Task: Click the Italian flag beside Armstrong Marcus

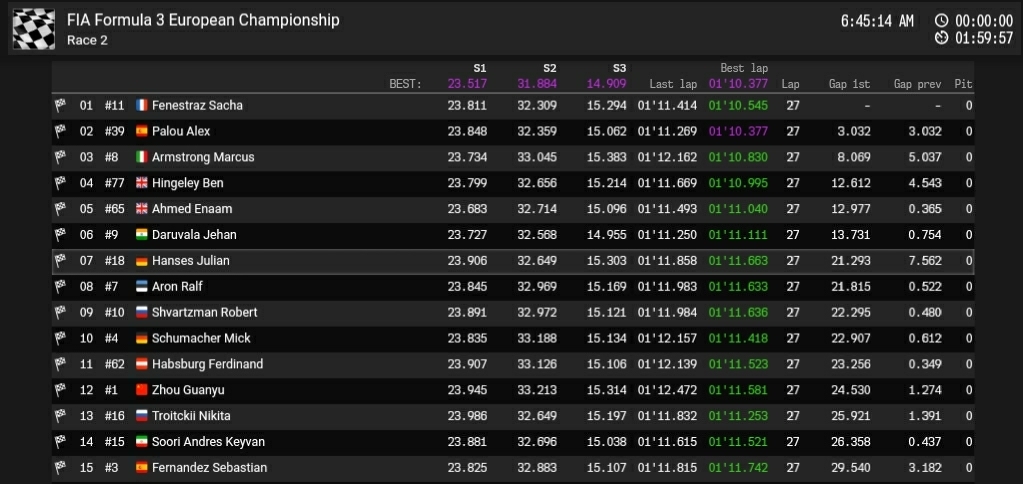Action: click(x=141, y=157)
